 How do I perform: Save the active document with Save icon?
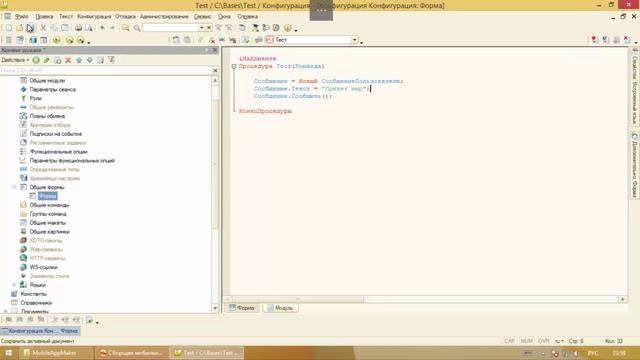pyautogui.click(x=30, y=28)
